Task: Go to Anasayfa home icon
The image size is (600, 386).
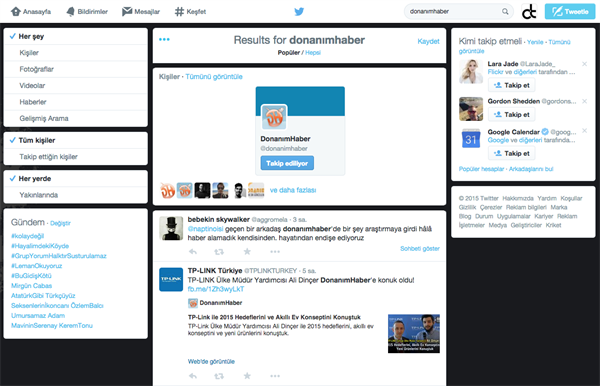Action: click(x=16, y=11)
